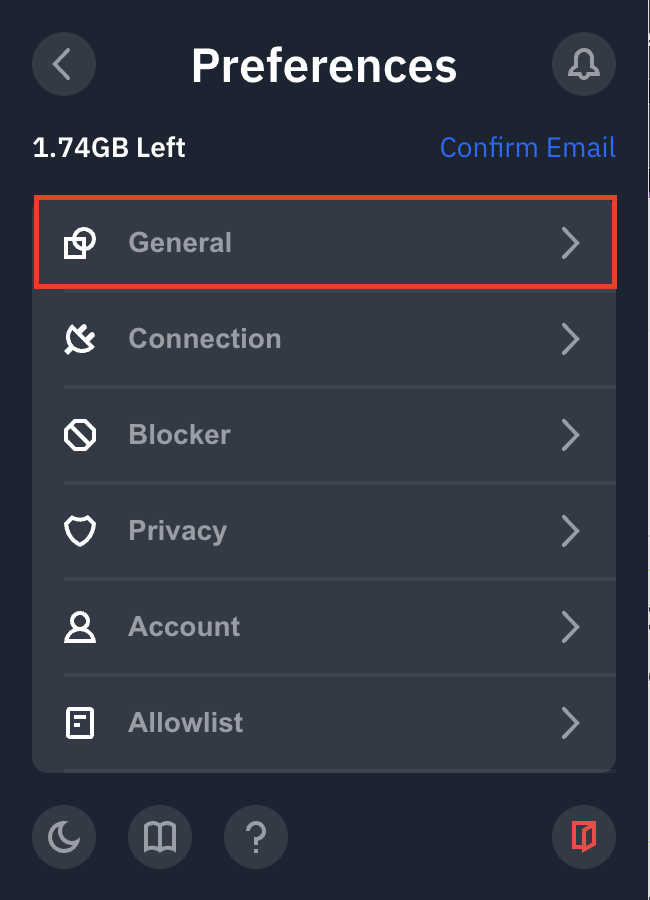Expand the Blocker row chevron
The image size is (650, 900).
click(x=570, y=435)
